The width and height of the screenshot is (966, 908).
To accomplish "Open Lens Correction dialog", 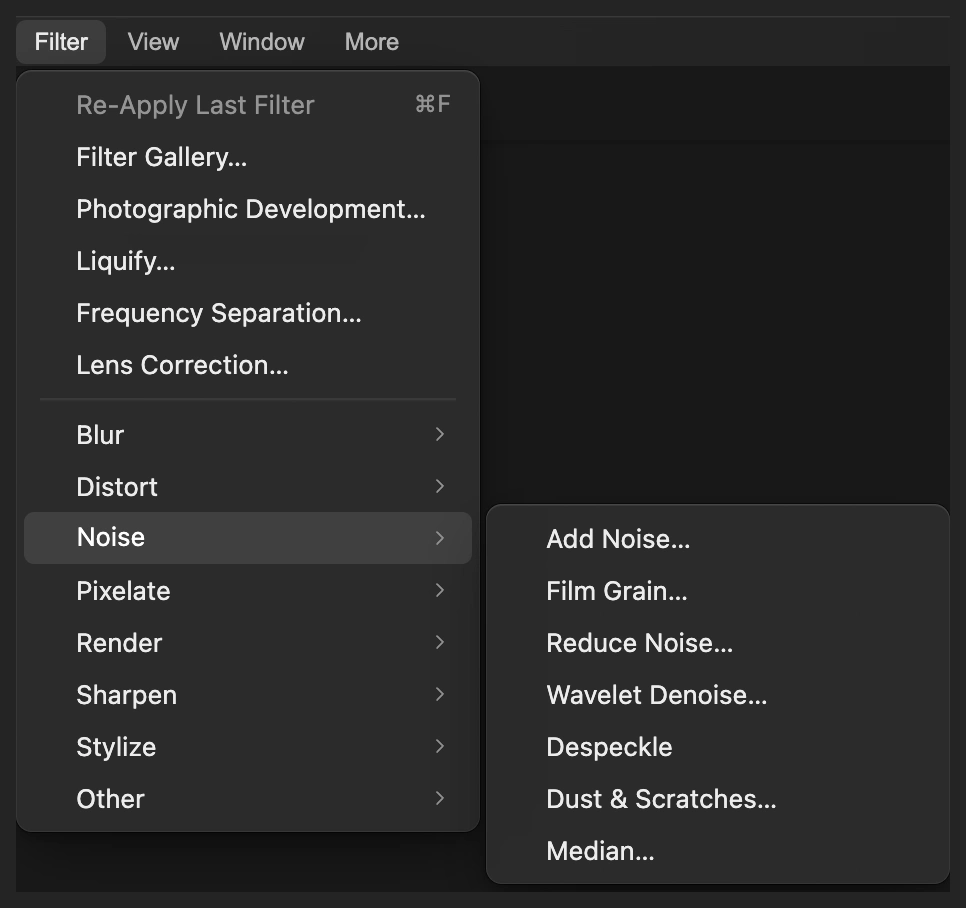I will 248,365.
